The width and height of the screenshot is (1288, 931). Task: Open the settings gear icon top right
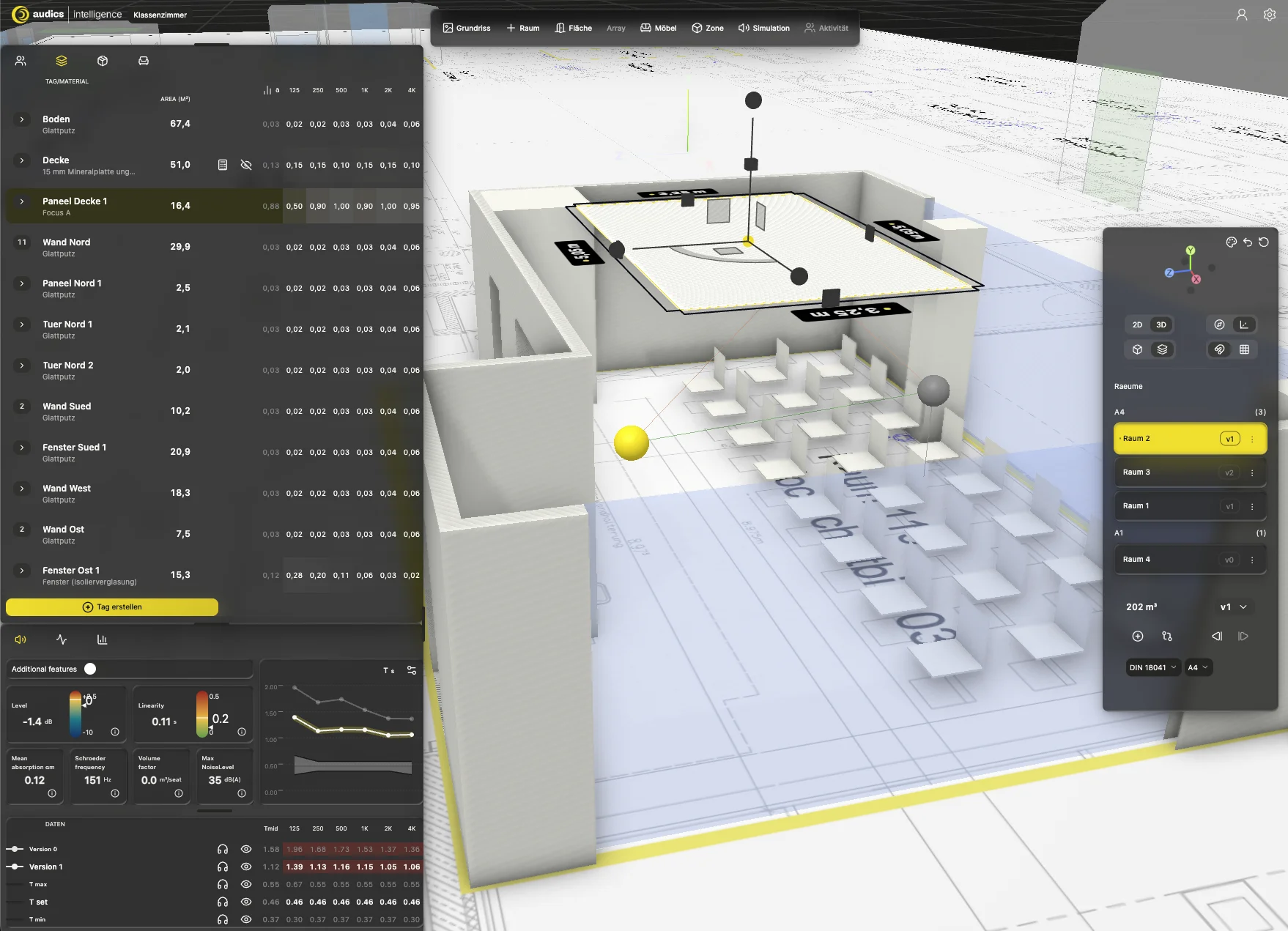[1270, 15]
